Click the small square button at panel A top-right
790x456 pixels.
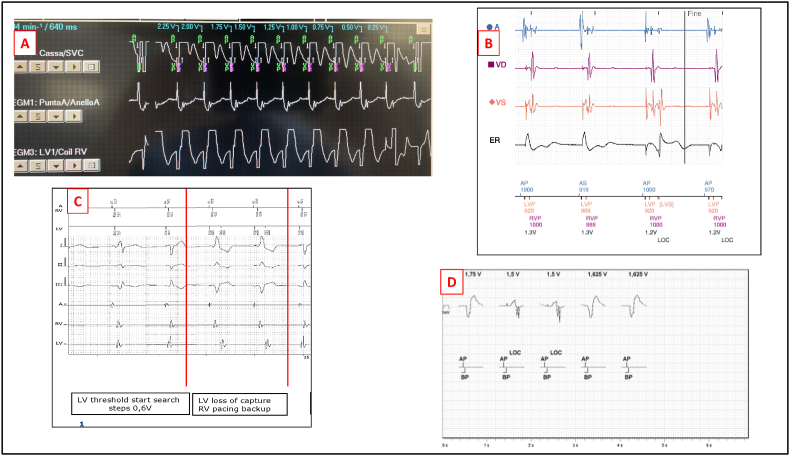pos(422,29)
